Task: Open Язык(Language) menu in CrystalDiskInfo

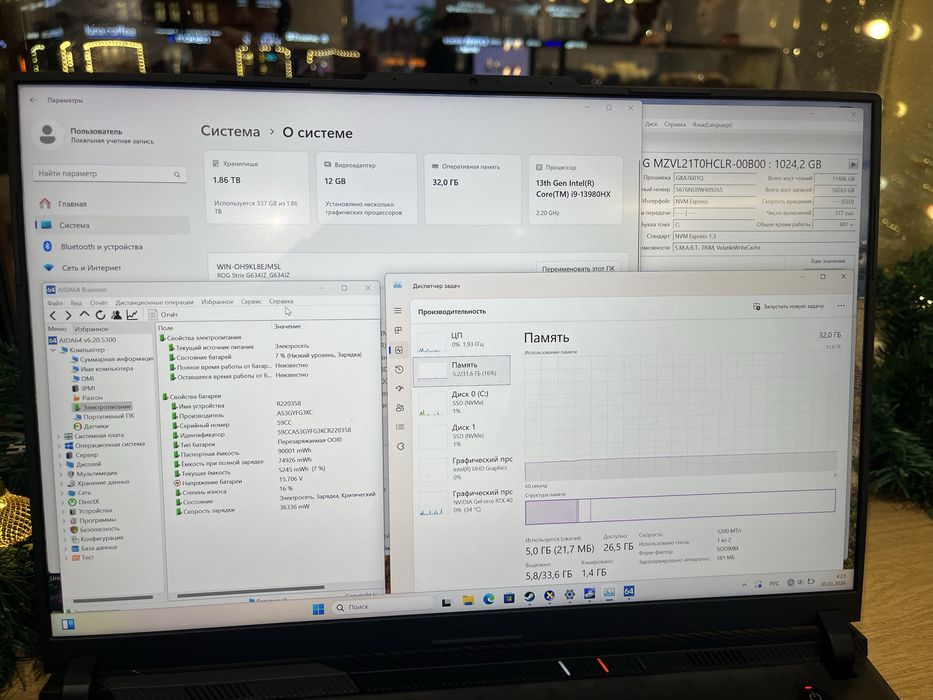Action: 712,124
